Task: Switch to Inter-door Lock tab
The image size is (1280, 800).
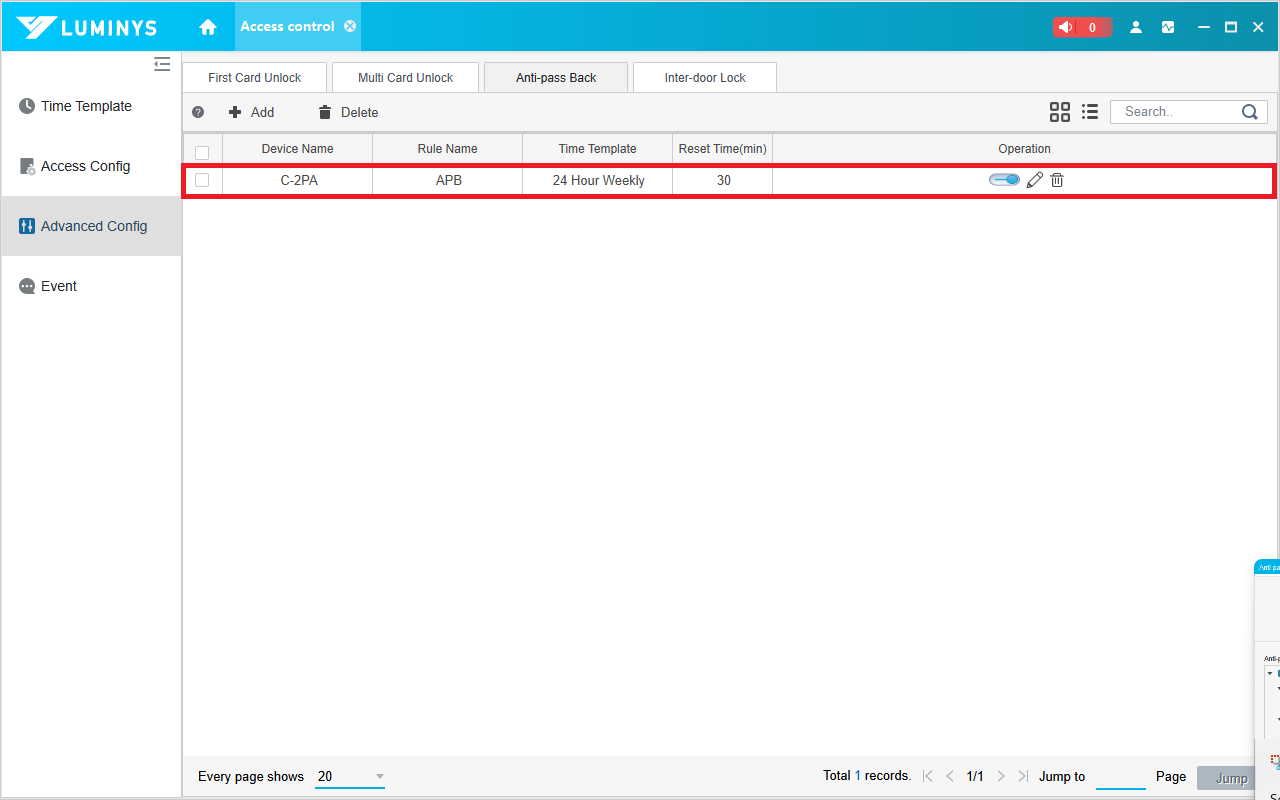Action: coord(705,78)
